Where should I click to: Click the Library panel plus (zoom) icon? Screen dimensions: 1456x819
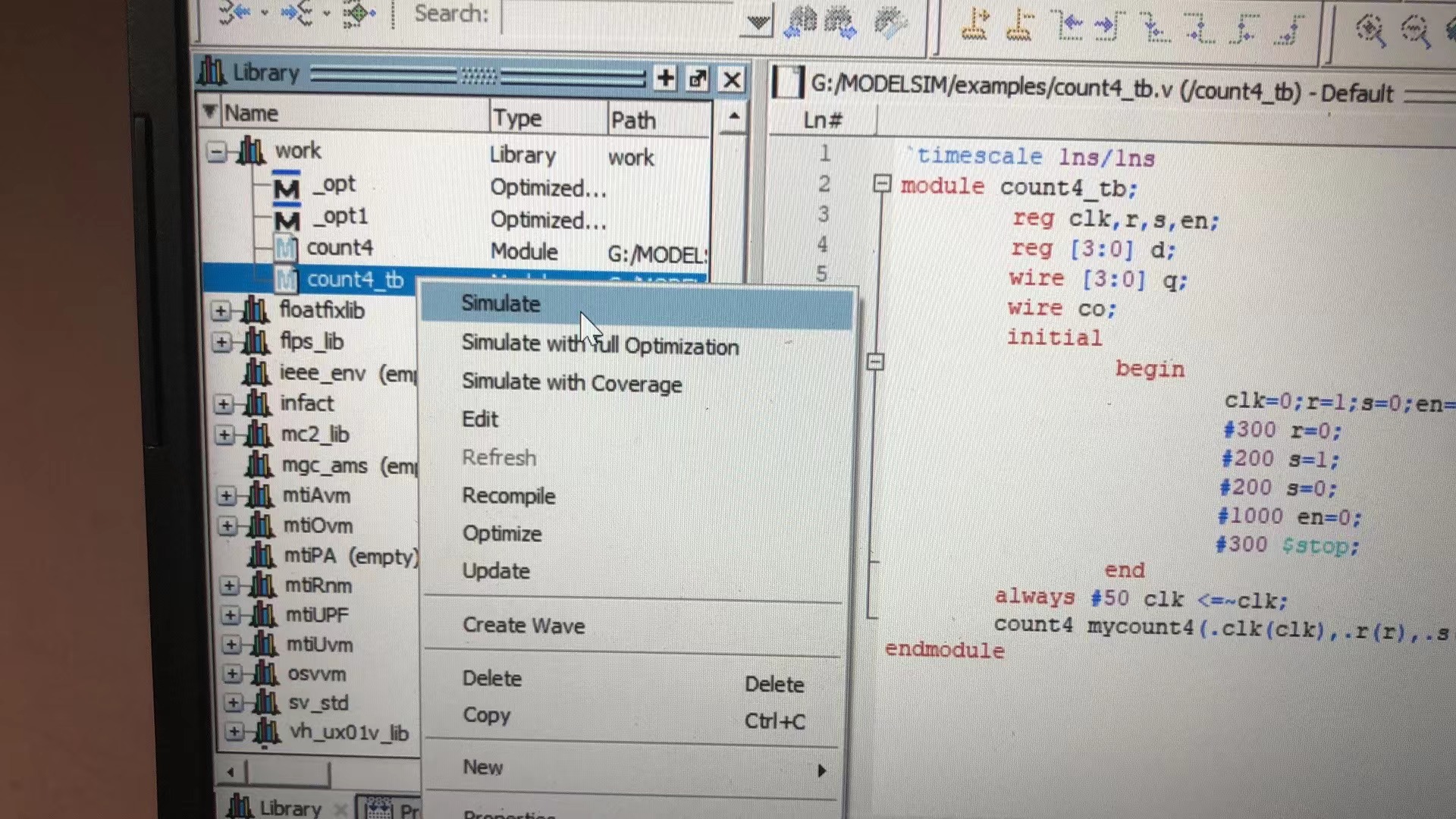(665, 78)
